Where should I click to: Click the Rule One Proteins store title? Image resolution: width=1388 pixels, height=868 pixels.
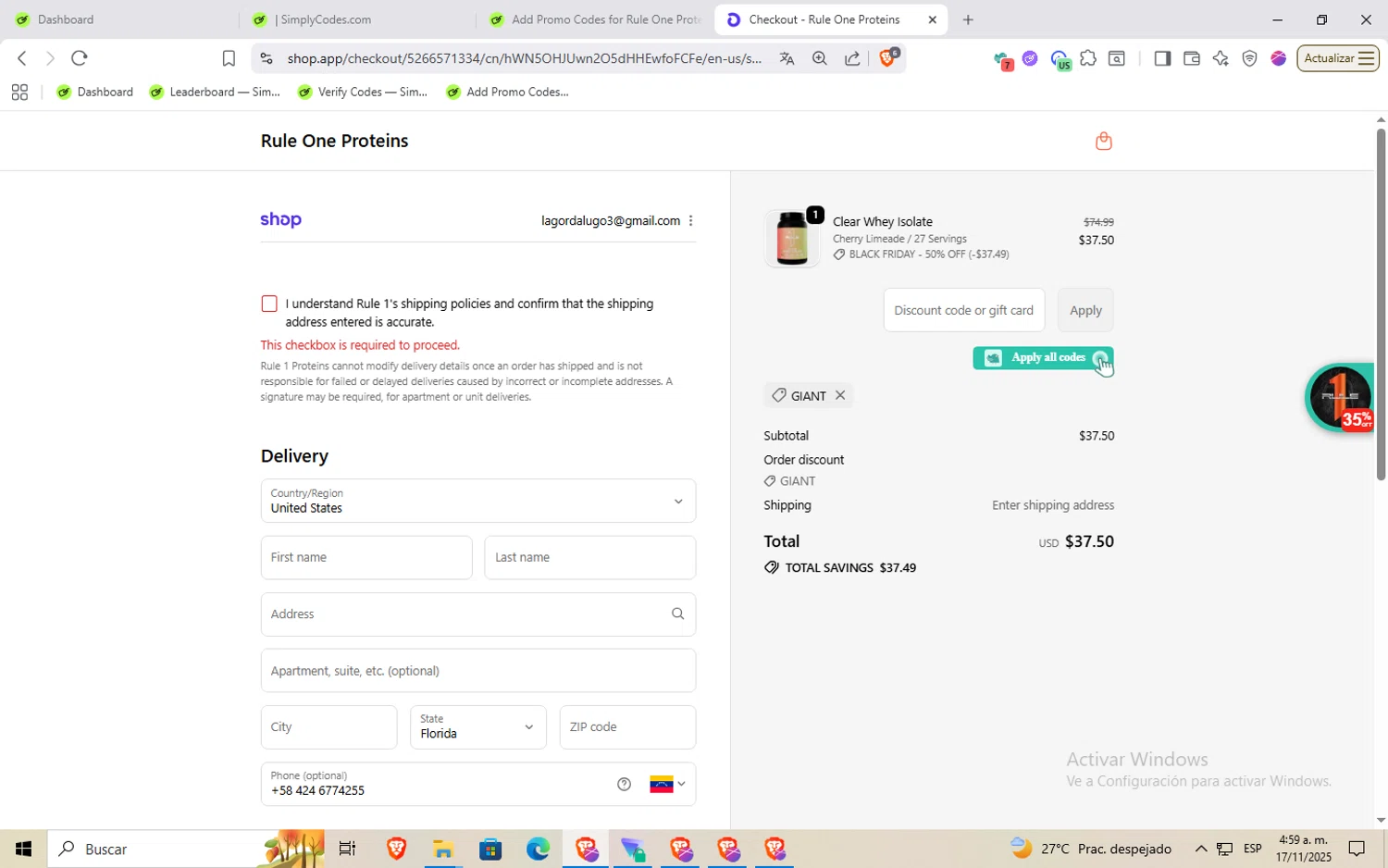pyautogui.click(x=334, y=141)
